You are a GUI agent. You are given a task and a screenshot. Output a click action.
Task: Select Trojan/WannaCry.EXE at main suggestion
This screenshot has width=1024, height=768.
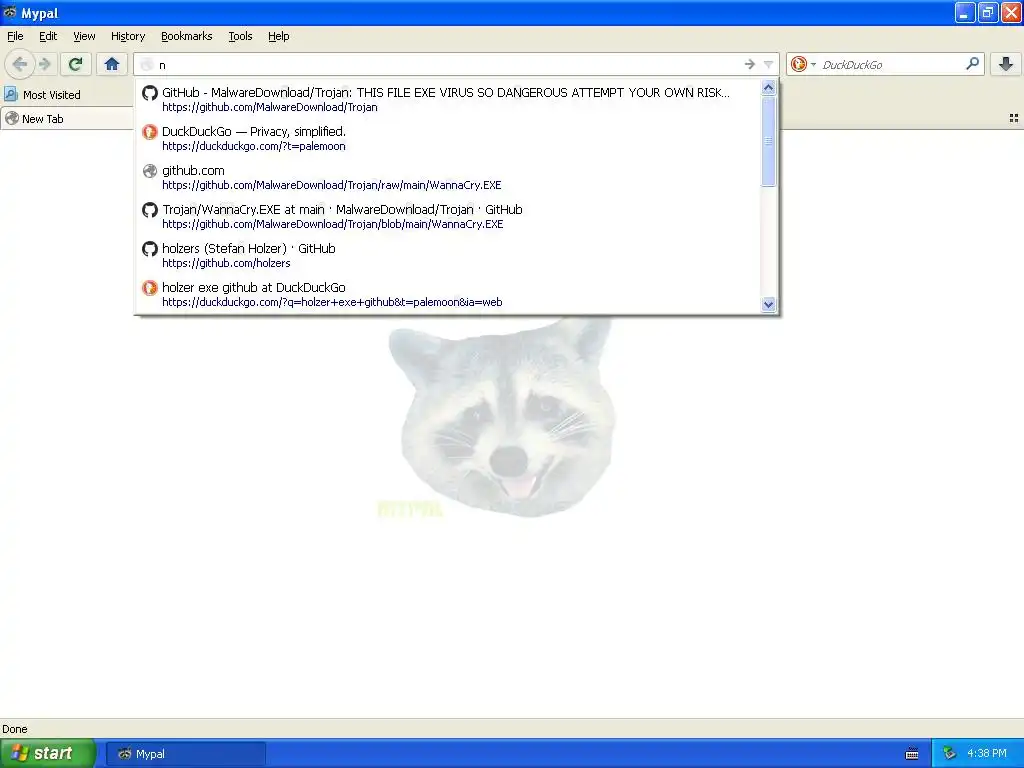click(x=448, y=217)
